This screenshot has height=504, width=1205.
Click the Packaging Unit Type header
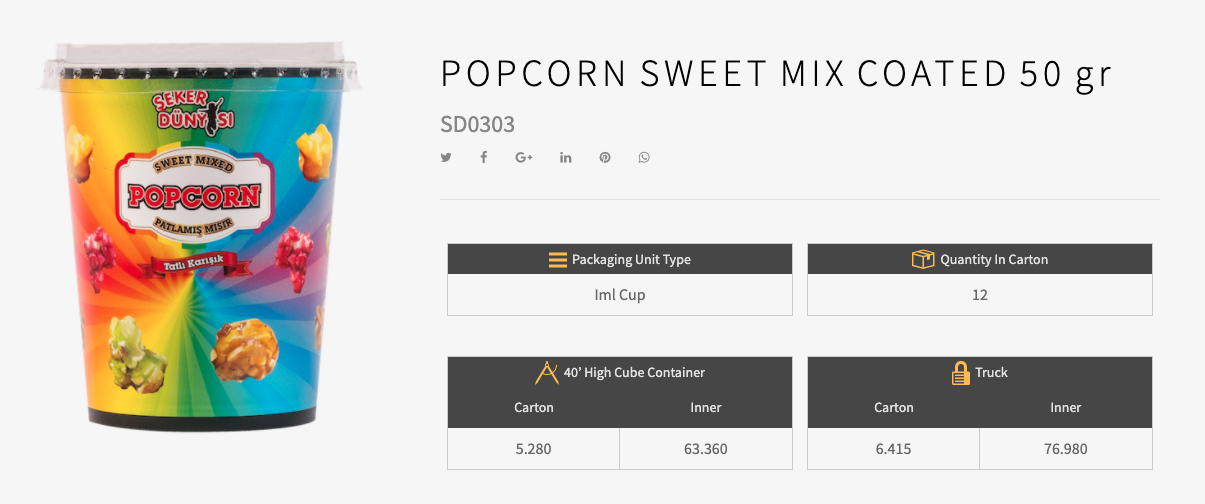[620, 259]
